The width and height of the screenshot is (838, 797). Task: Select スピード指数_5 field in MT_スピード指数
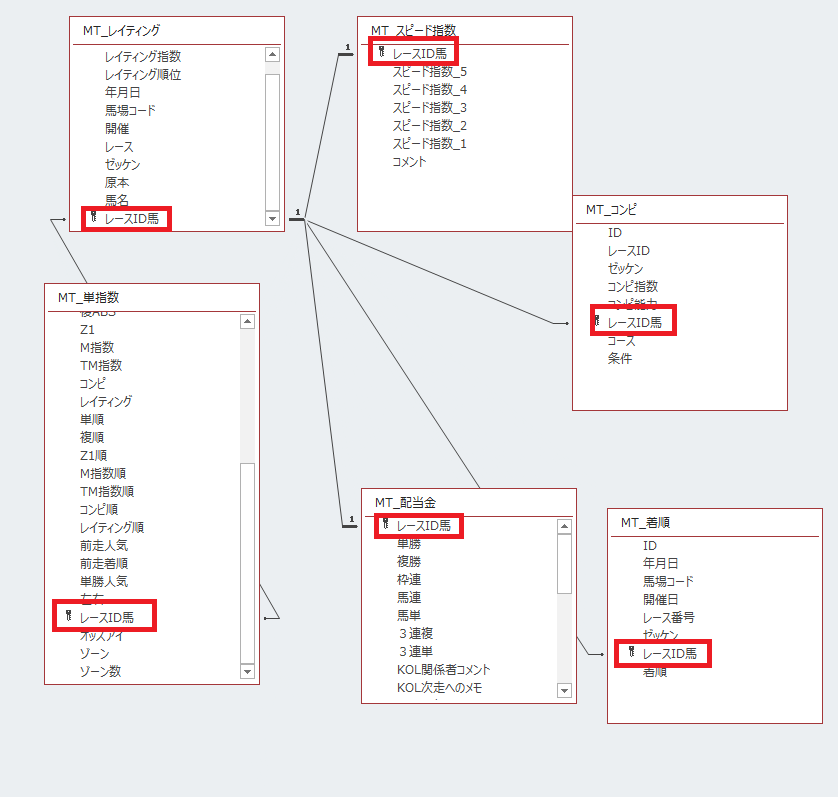pyautogui.click(x=429, y=72)
